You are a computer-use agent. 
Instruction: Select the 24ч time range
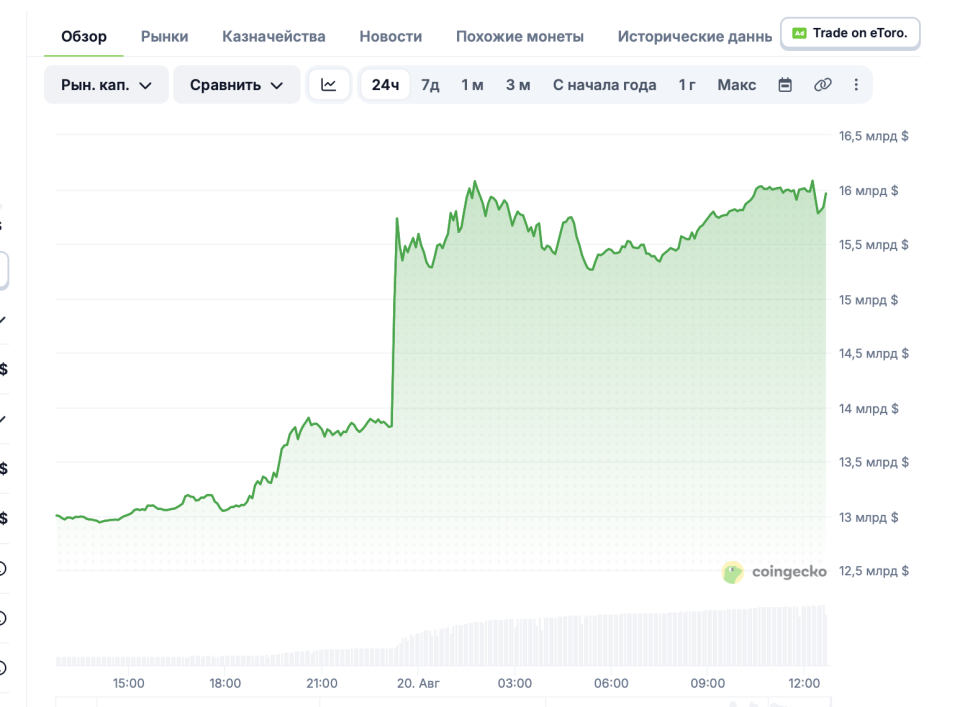tap(385, 84)
